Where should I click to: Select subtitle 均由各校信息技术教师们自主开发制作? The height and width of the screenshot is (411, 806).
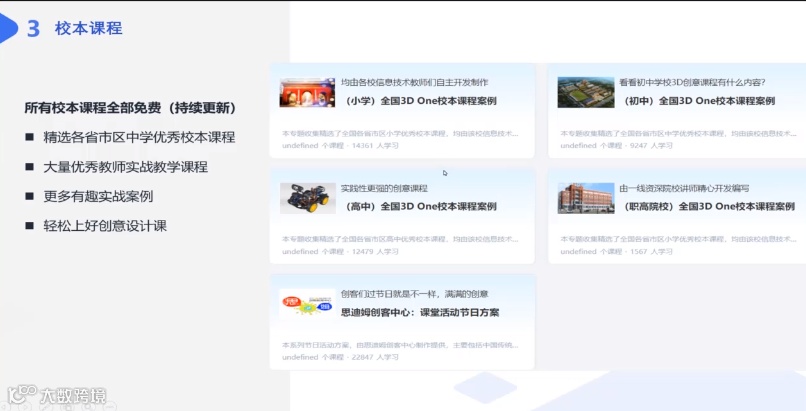click(x=414, y=82)
